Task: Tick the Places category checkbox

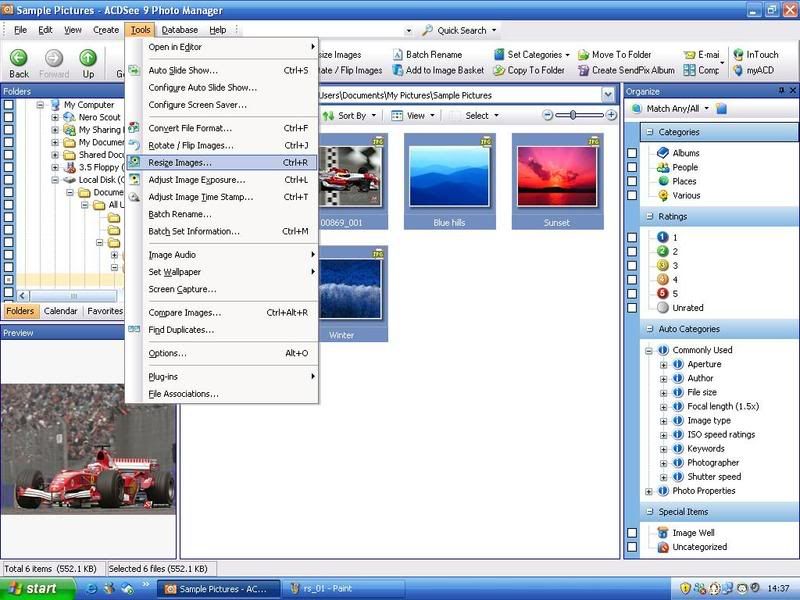Action: [x=632, y=181]
